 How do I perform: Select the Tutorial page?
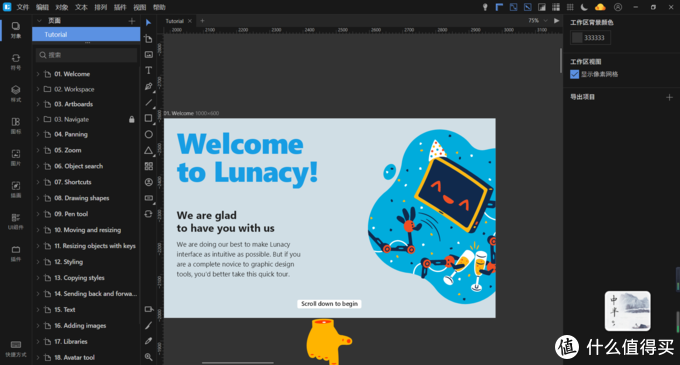(x=86, y=34)
